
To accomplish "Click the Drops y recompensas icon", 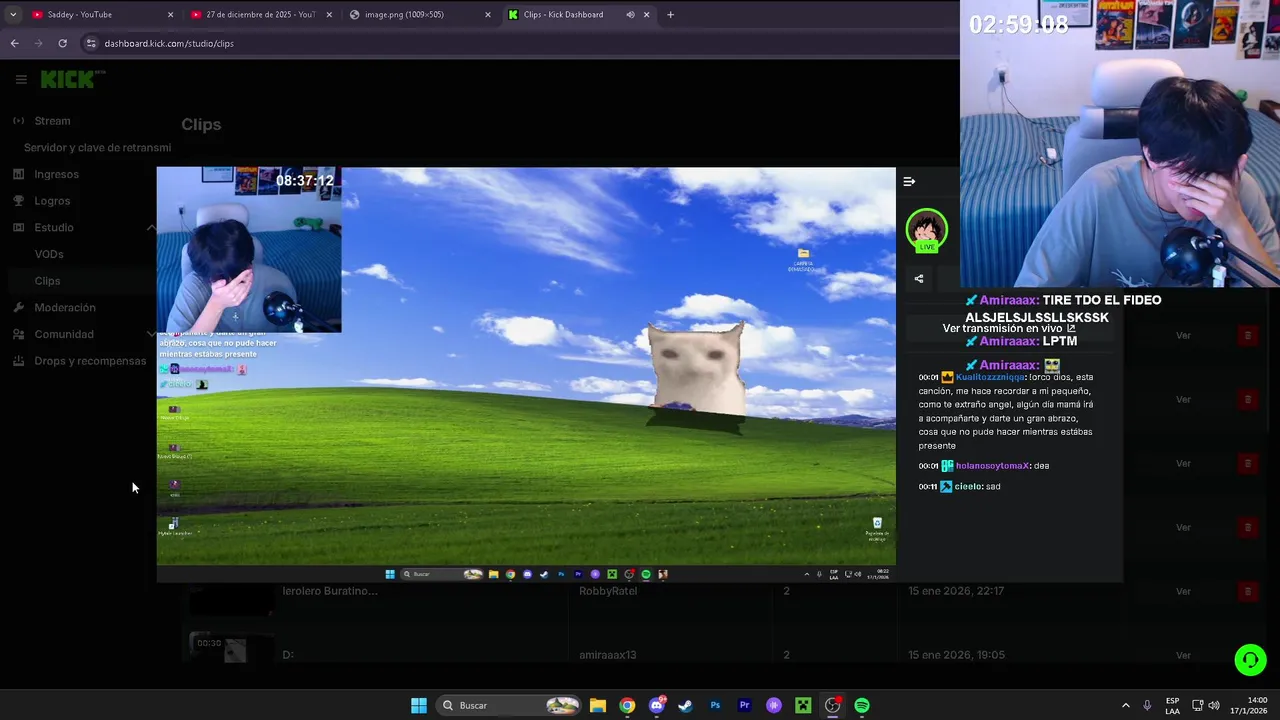I will point(18,361).
